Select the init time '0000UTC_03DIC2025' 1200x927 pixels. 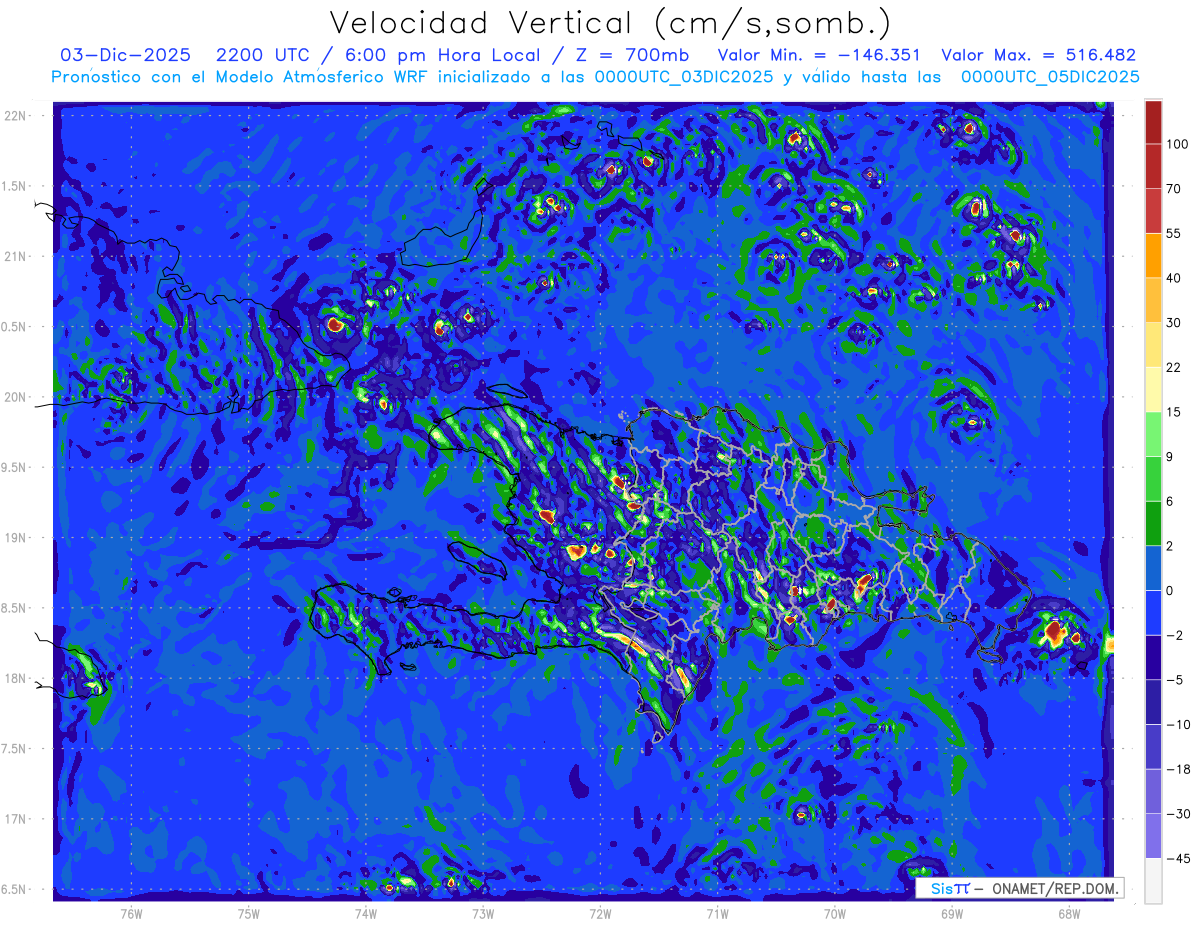coord(684,77)
